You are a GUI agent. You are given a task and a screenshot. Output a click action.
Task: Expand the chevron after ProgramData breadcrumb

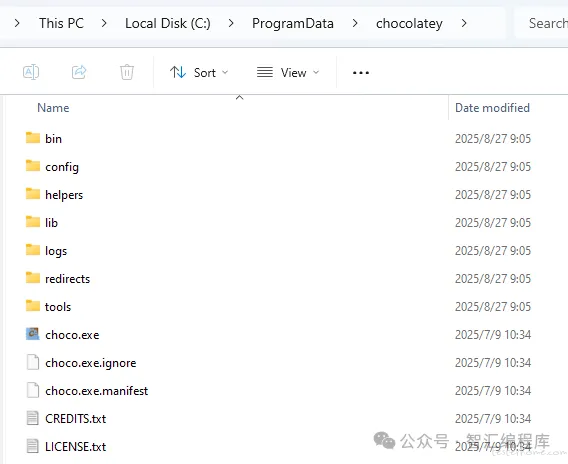355,24
